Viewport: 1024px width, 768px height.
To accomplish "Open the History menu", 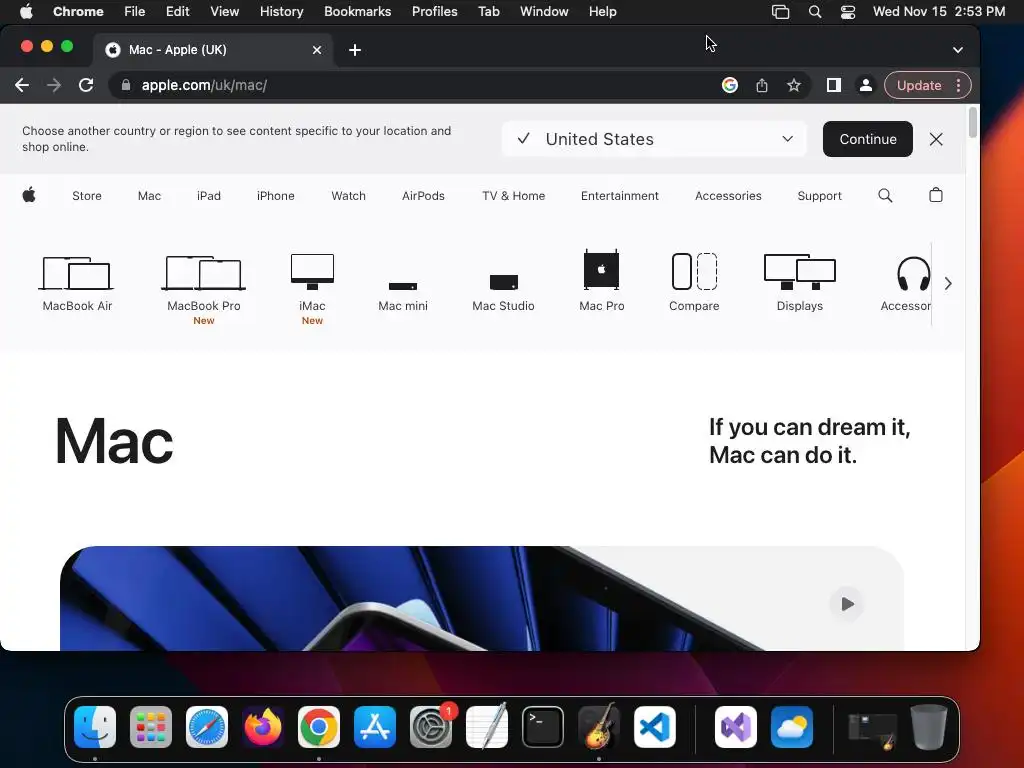I will pos(281,11).
